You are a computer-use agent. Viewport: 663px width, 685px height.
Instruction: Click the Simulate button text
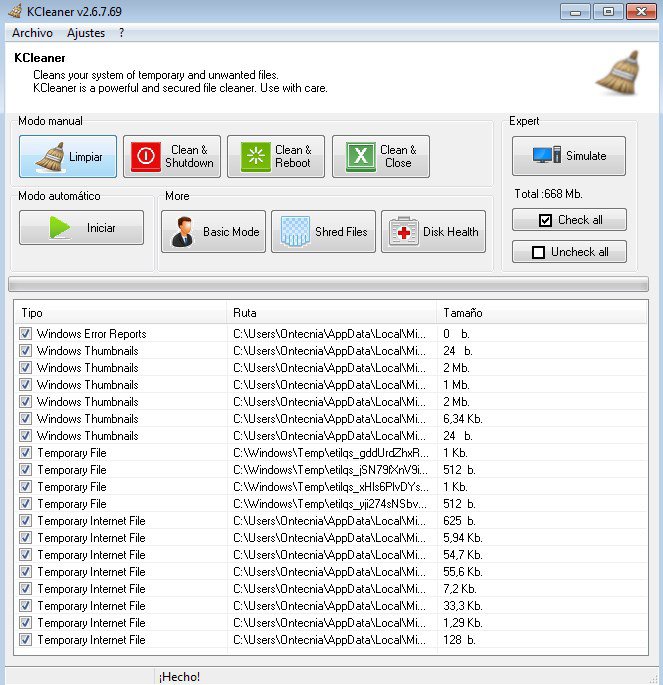(x=586, y=156)
